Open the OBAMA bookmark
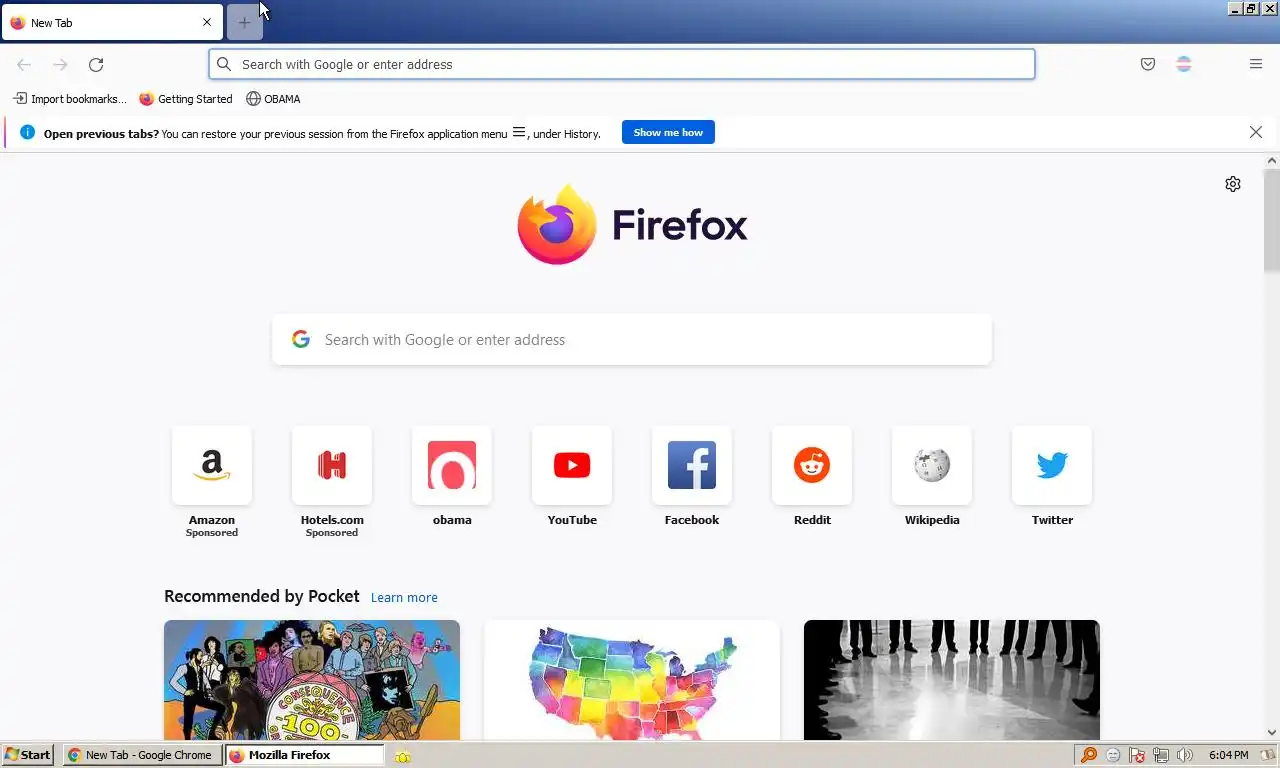The height and width of the screenshot is (768, 1280). point(273,99)
